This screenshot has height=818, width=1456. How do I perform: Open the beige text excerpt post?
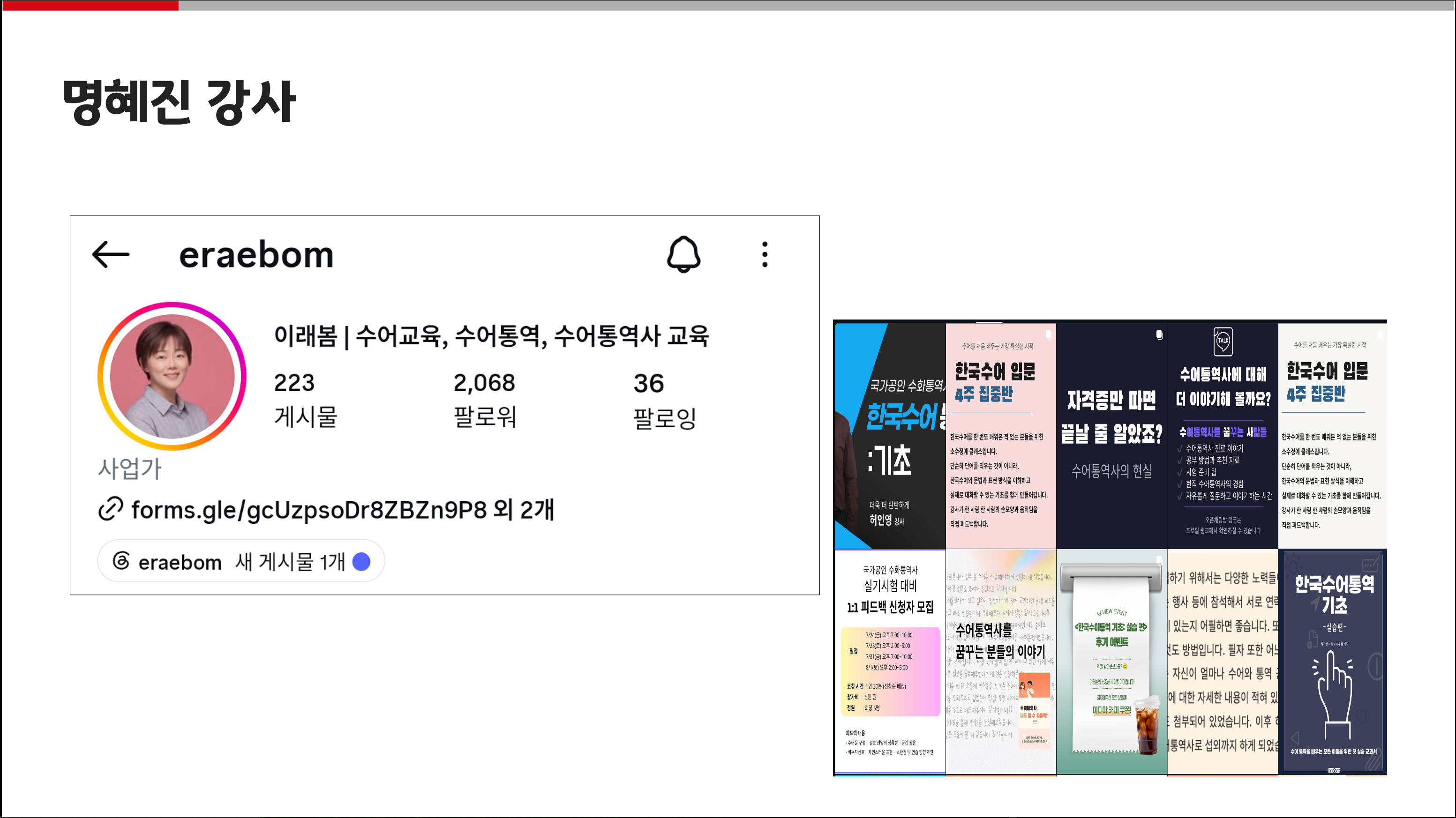point(1223,662)
